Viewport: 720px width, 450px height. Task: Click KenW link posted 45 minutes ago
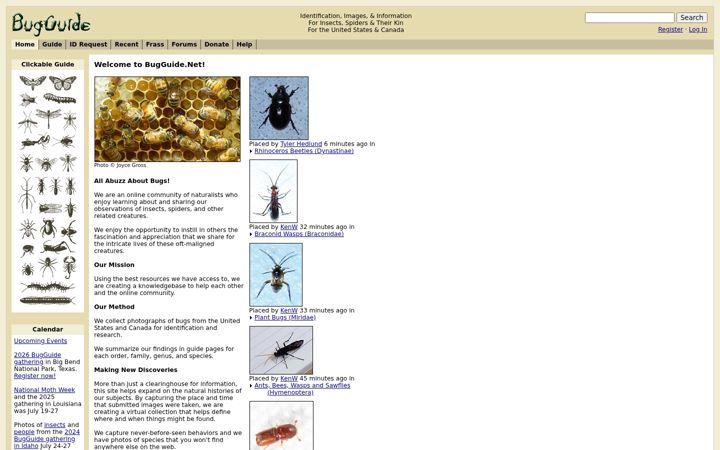pos(289,378)
